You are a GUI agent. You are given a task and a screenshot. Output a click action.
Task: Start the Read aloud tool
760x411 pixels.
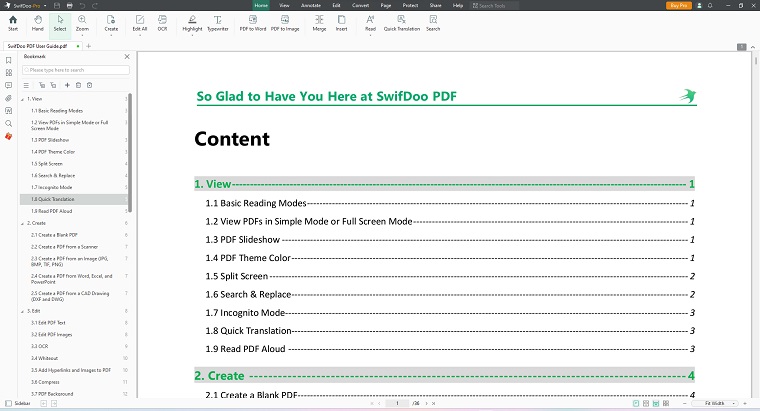[370, 23]
